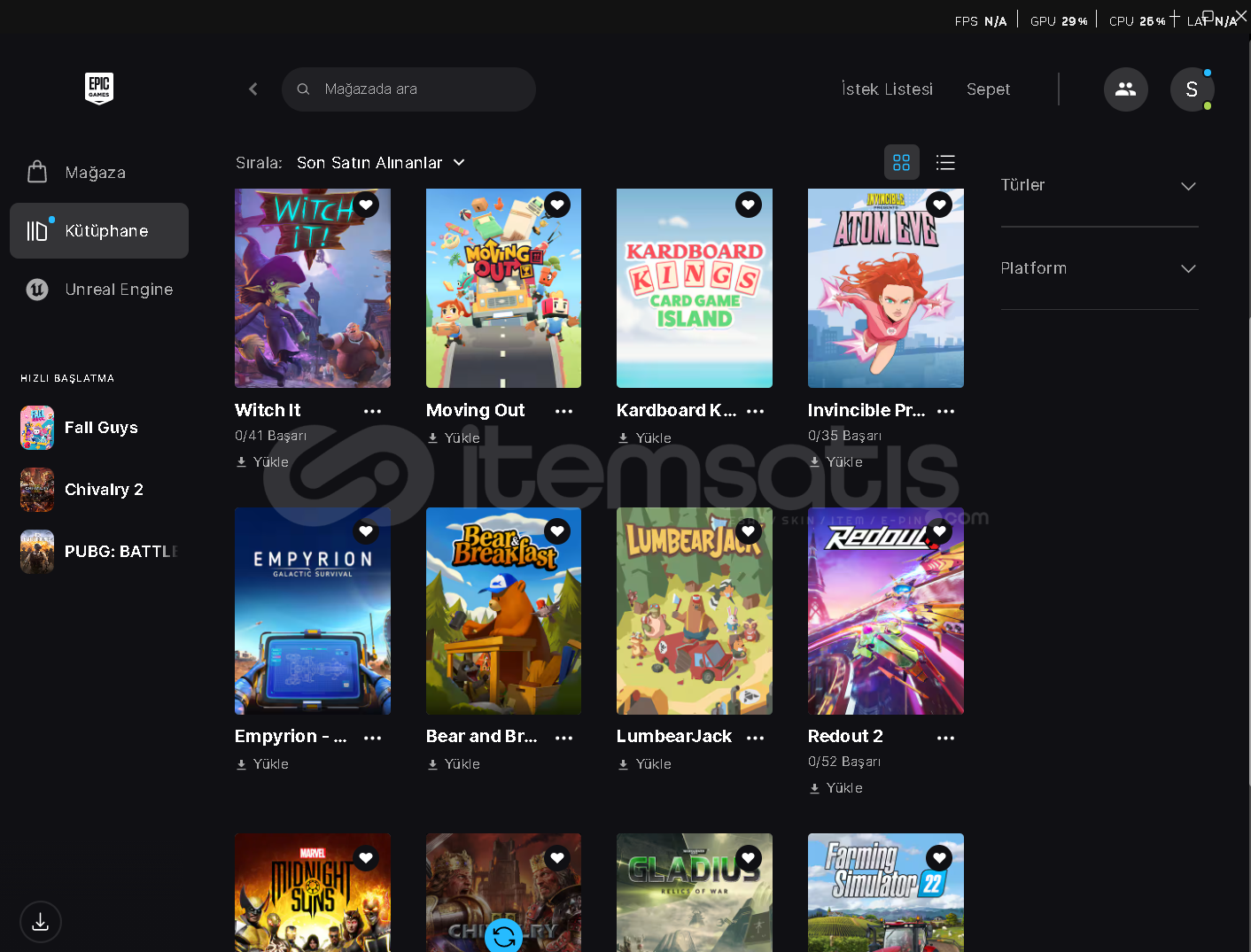Screen dimensions: 1251x952
Task: Toggle favorite heart on Gladius
Action: tap(749, 857)
